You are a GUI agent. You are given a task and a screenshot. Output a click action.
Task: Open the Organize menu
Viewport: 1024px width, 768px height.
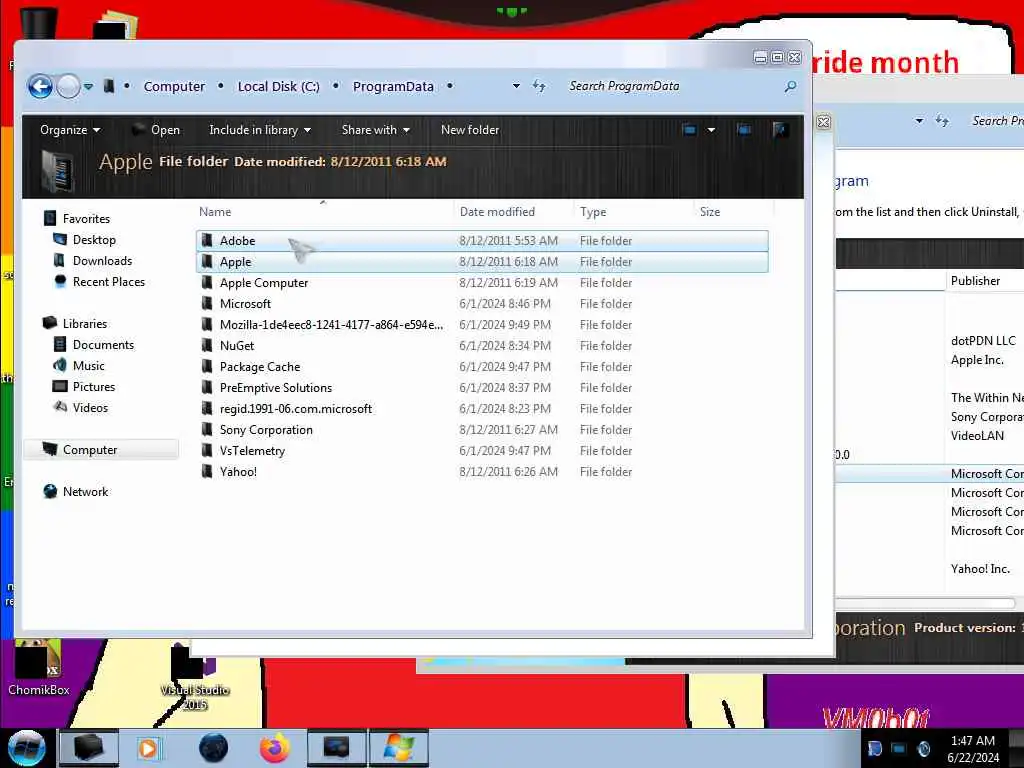click(70, 130)
